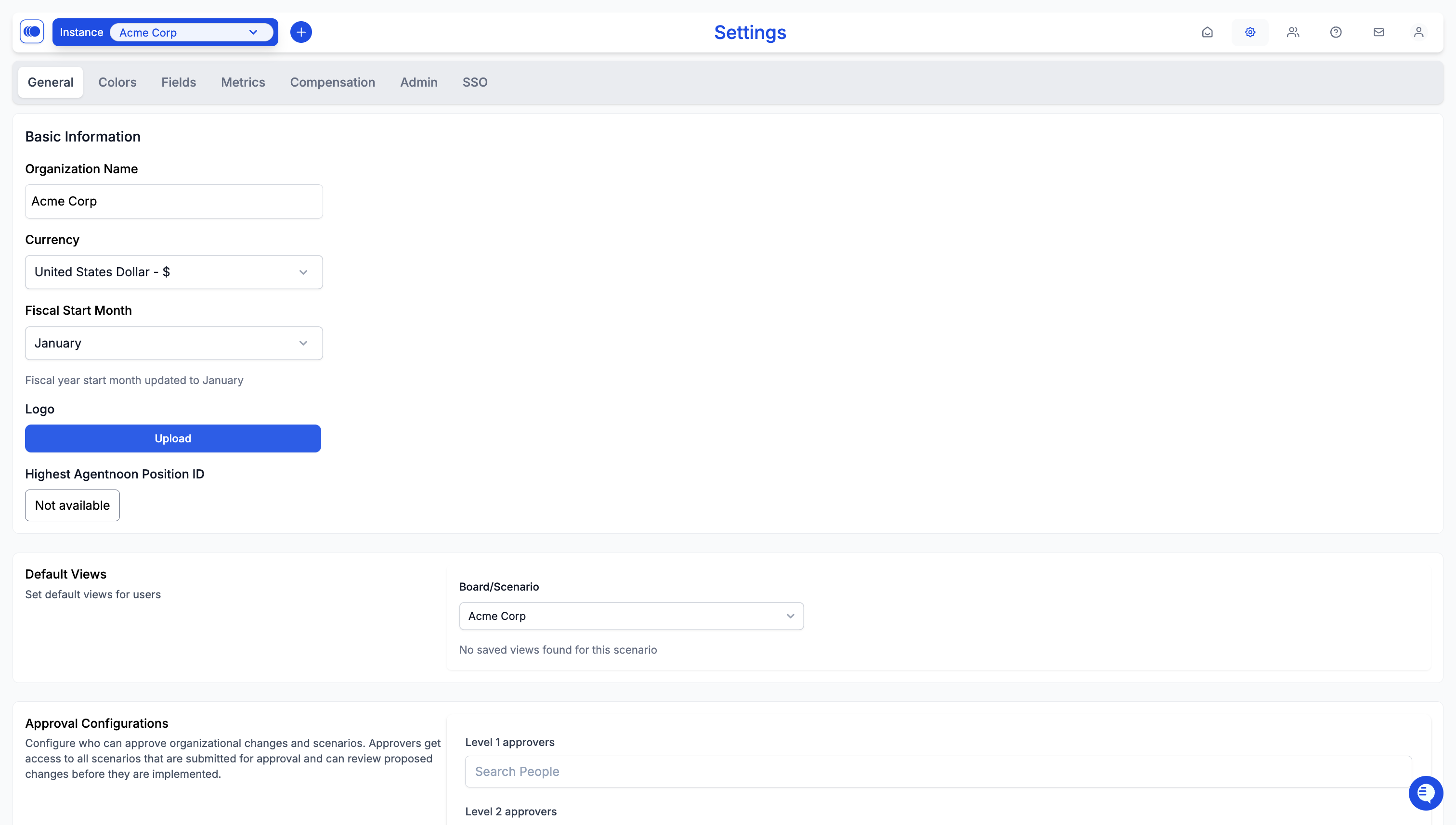Open the chat support bubble
This screenshot has width=1456, height=825.
pyautogui.click(x=1425, y=793)
